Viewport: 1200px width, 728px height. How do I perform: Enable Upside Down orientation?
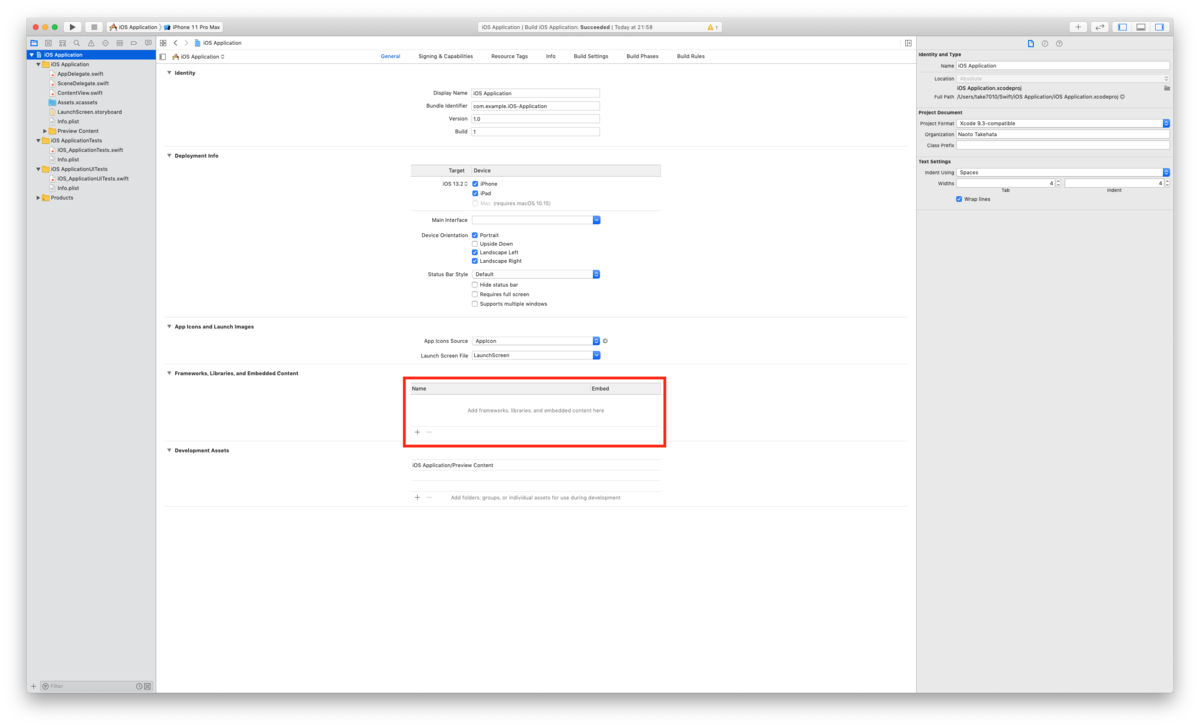(x=475, y=244)
